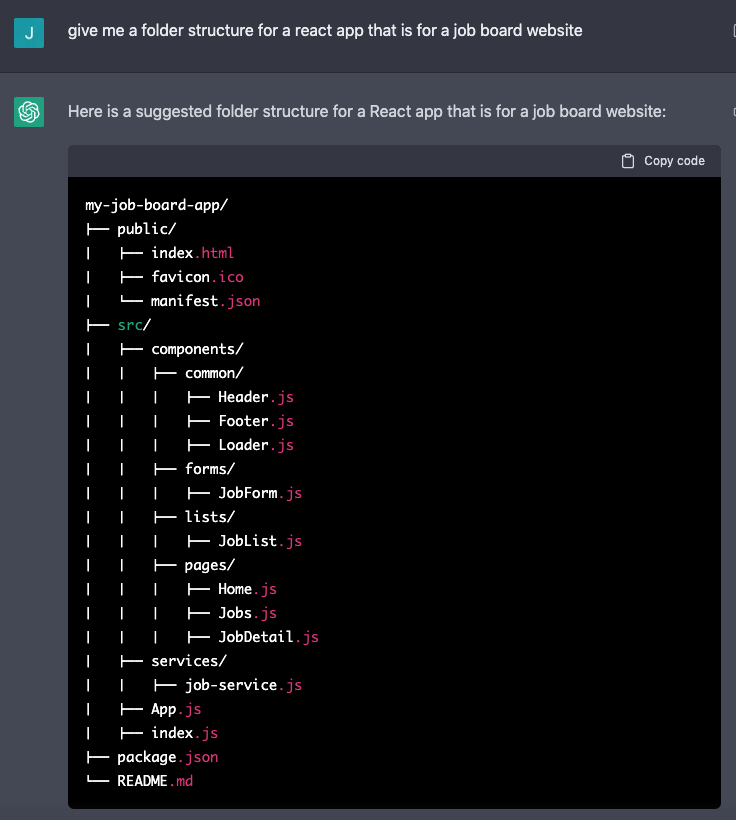Click the README.md entry
737x820 pixels.
tap(155, 781)
